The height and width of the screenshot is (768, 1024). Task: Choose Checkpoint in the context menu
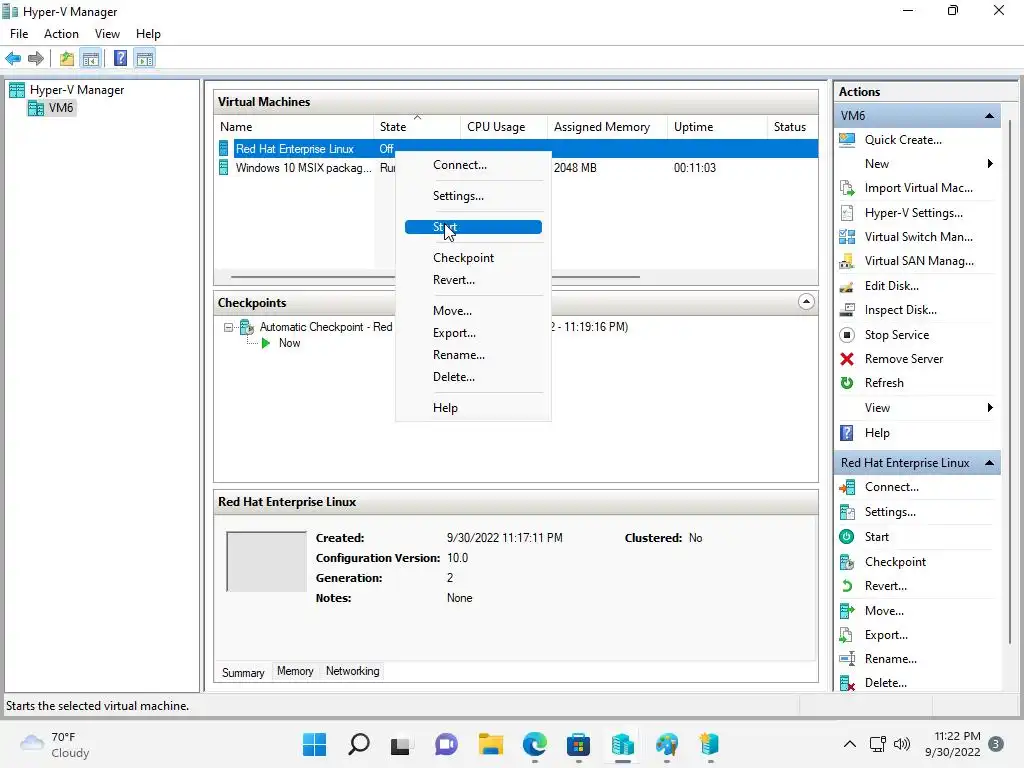coord(473,258)
